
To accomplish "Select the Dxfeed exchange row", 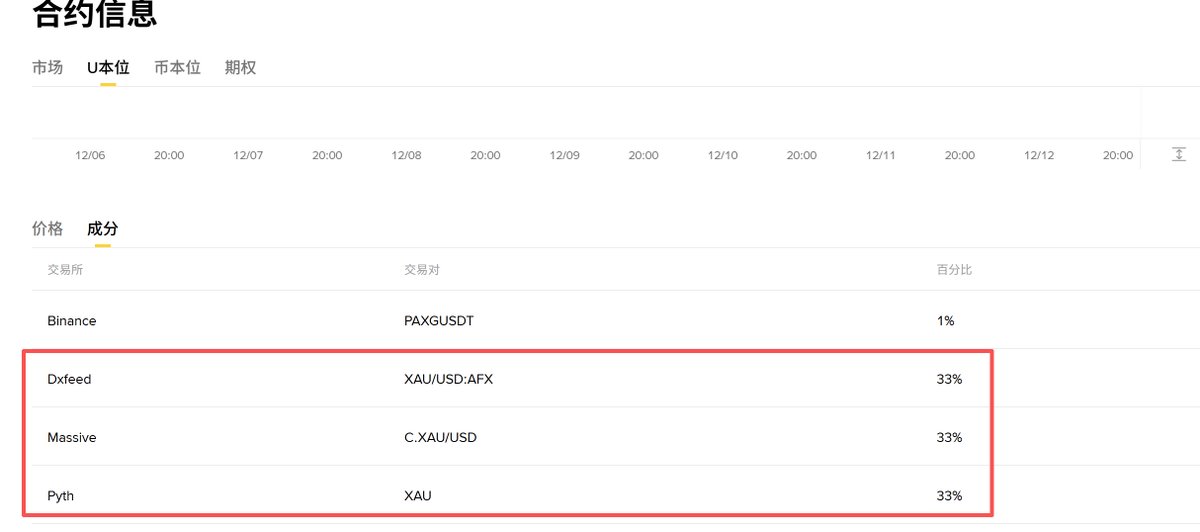I will [x=69, y=379].
